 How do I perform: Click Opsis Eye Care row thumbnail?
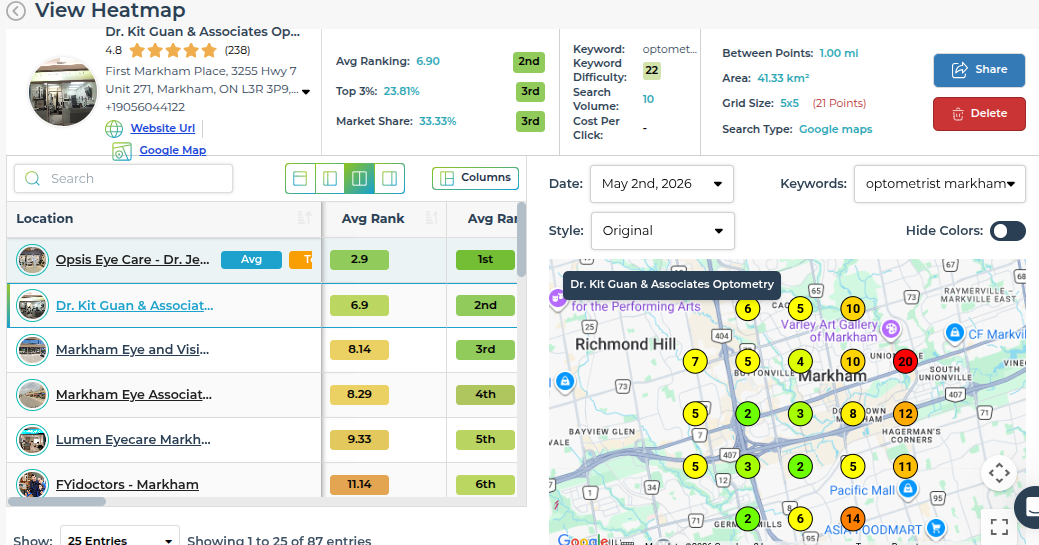pyautogui.click(x=32, y=260)
